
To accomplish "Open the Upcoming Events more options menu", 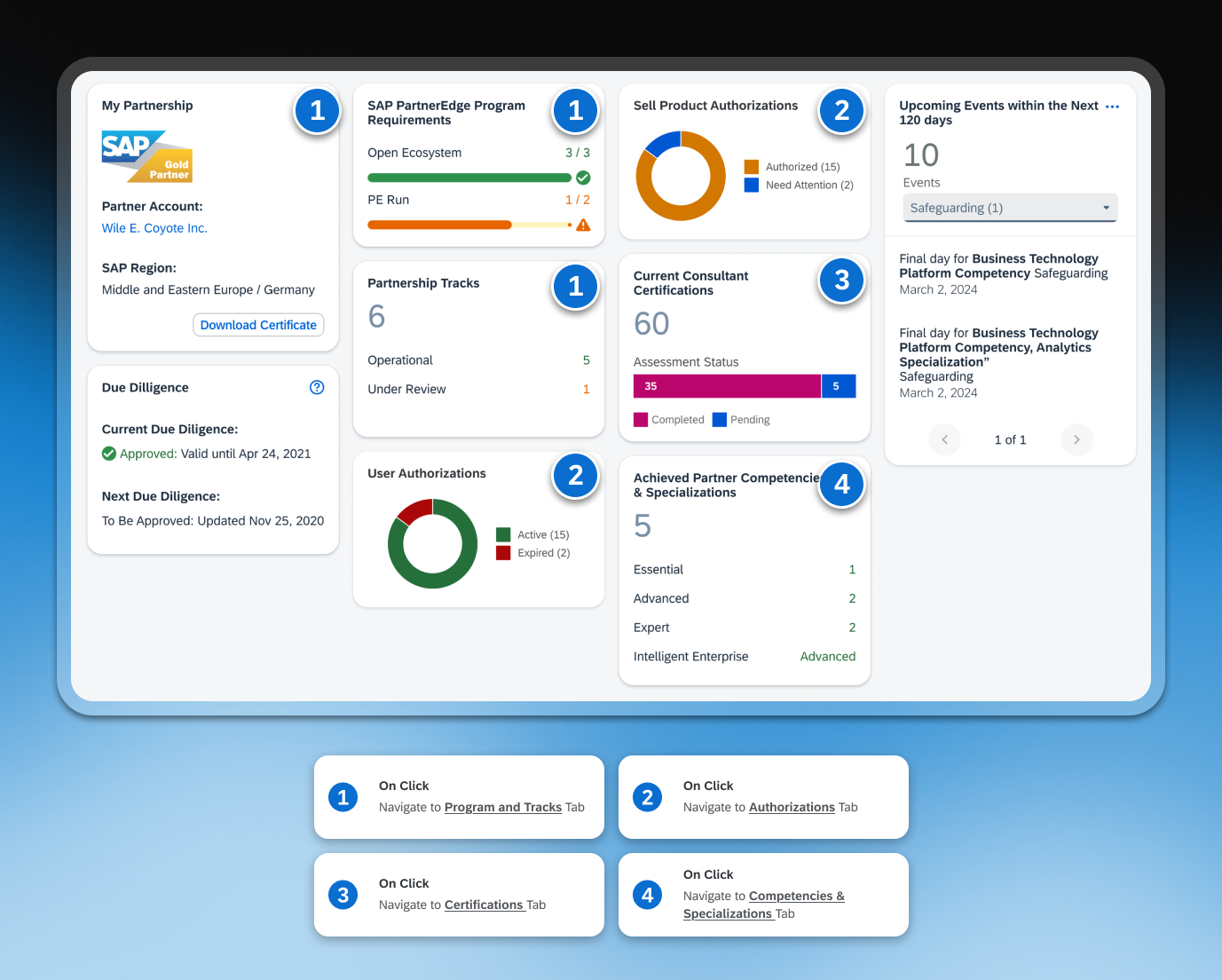I will [x=1112, y=107].
